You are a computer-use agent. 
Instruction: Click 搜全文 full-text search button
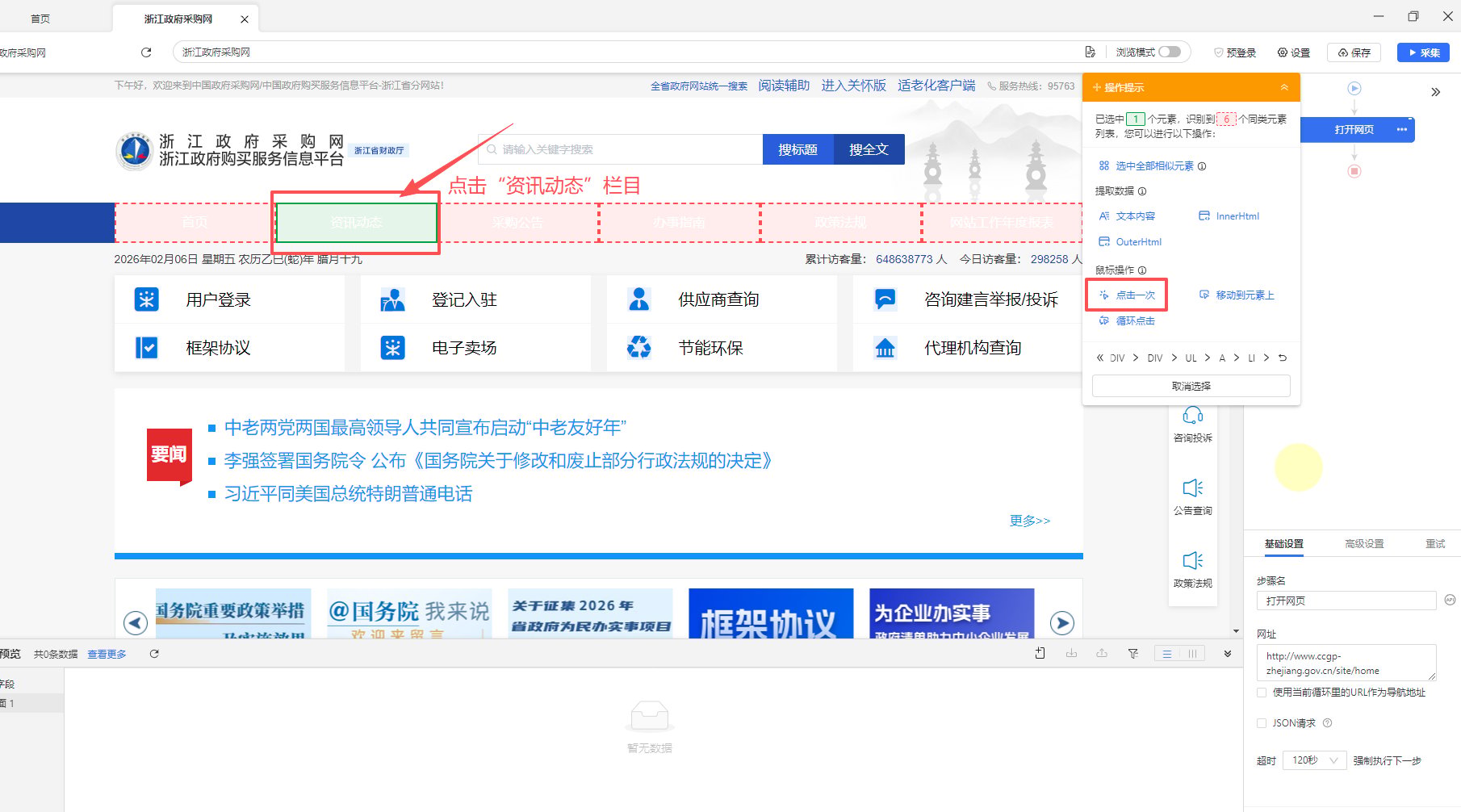pyautogui.click(x=869, y=149)
